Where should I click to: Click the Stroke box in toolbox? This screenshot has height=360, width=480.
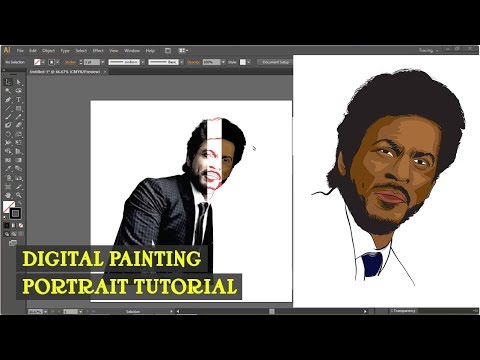[15, 213]
